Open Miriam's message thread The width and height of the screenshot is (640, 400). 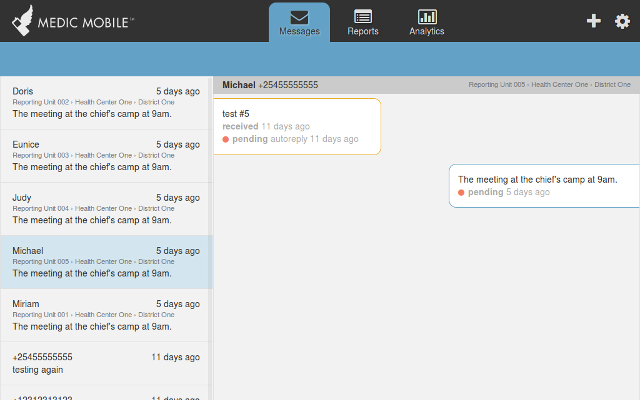point(106,315)
